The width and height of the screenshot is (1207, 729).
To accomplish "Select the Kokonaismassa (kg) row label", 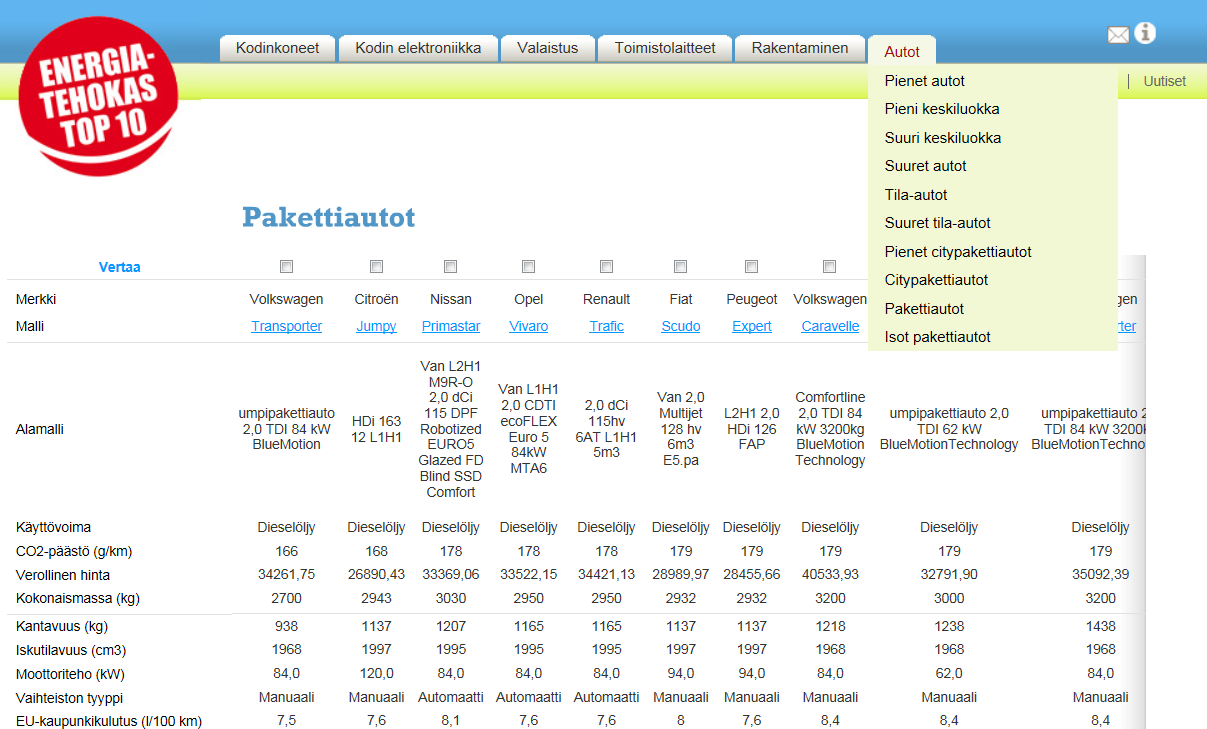I will click(x=76, y=599).
